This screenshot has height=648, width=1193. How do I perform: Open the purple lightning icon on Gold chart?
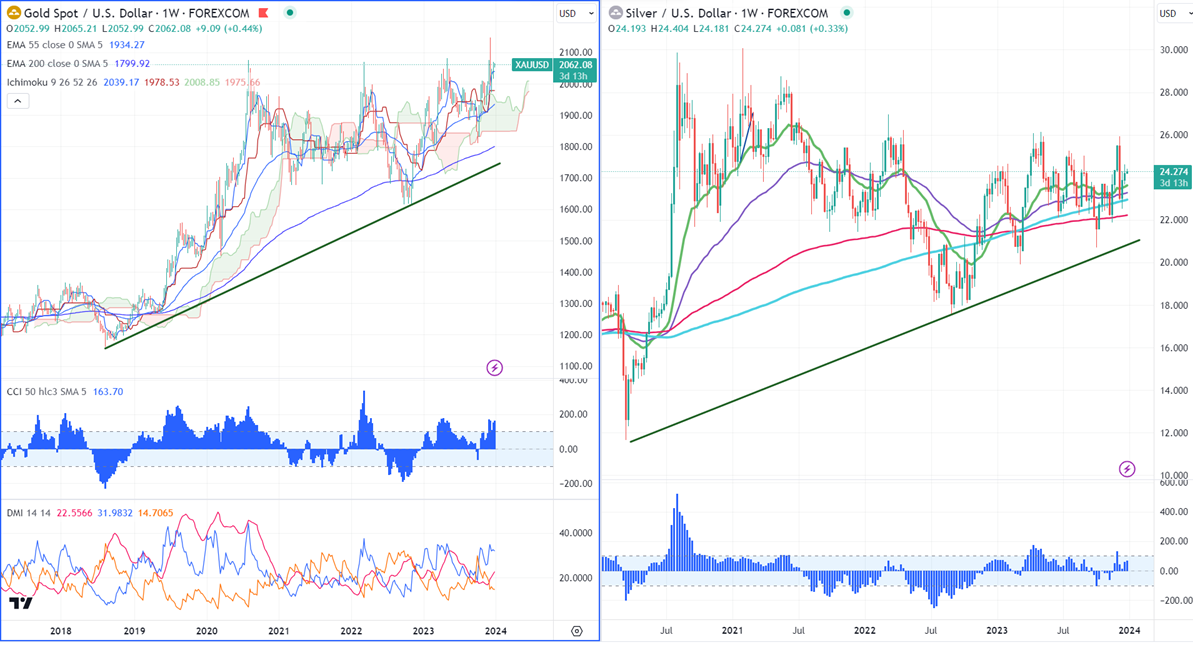[495, 368]
